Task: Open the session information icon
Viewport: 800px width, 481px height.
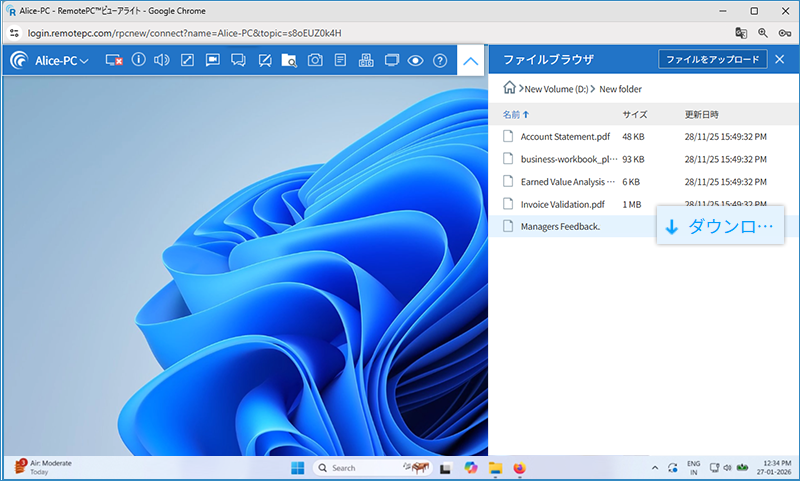Action: (x=138, y=60)
